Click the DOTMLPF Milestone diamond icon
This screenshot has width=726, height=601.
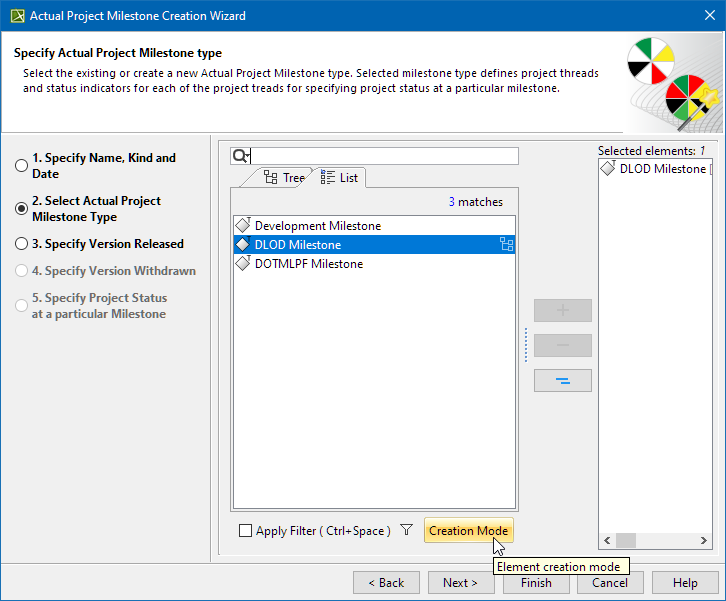(x=243, y=263)
